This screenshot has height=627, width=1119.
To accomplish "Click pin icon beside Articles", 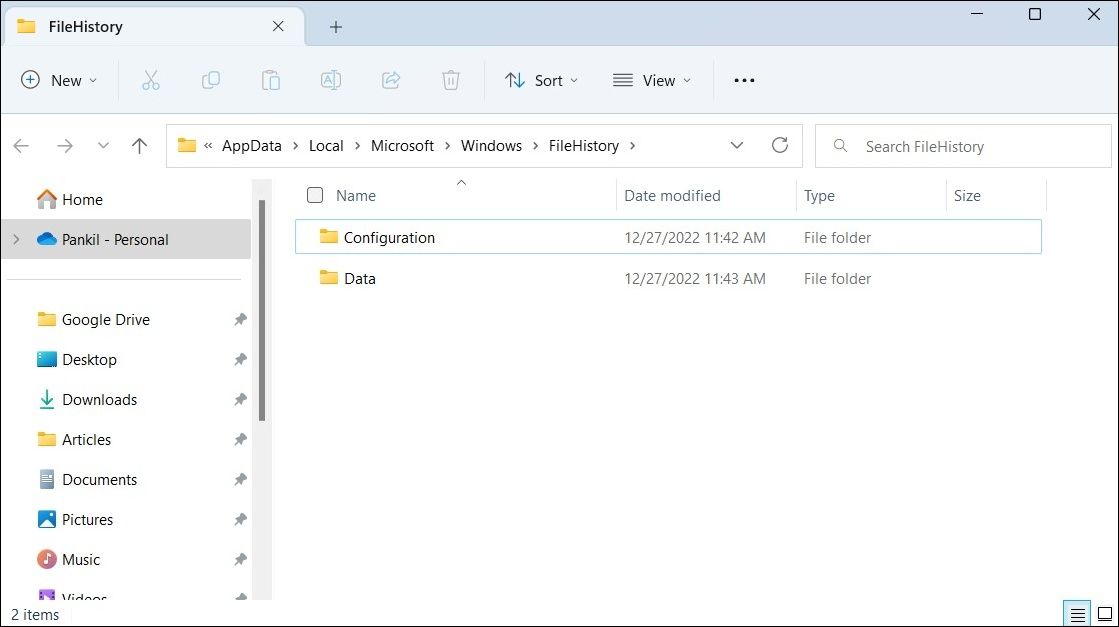I will click(240, 439).
